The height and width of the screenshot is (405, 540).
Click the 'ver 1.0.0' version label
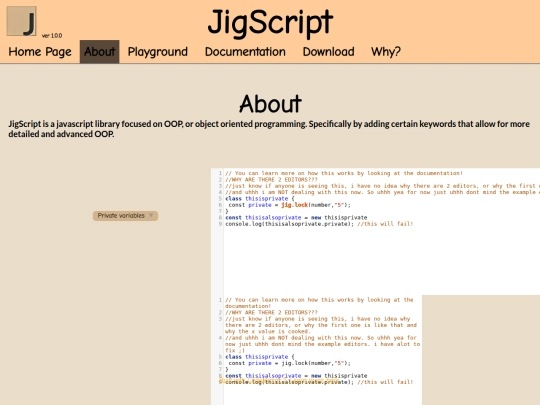click(52, 35)
